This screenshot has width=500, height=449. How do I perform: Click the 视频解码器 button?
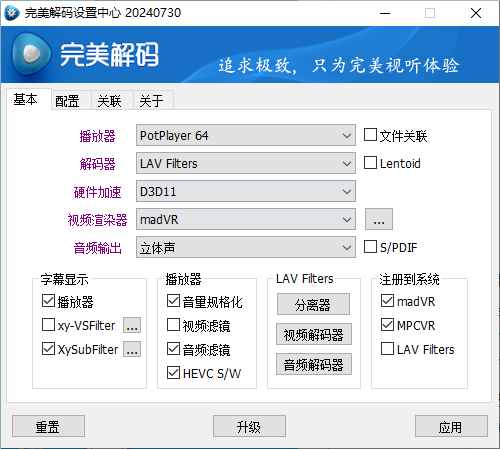coord(314,334)
